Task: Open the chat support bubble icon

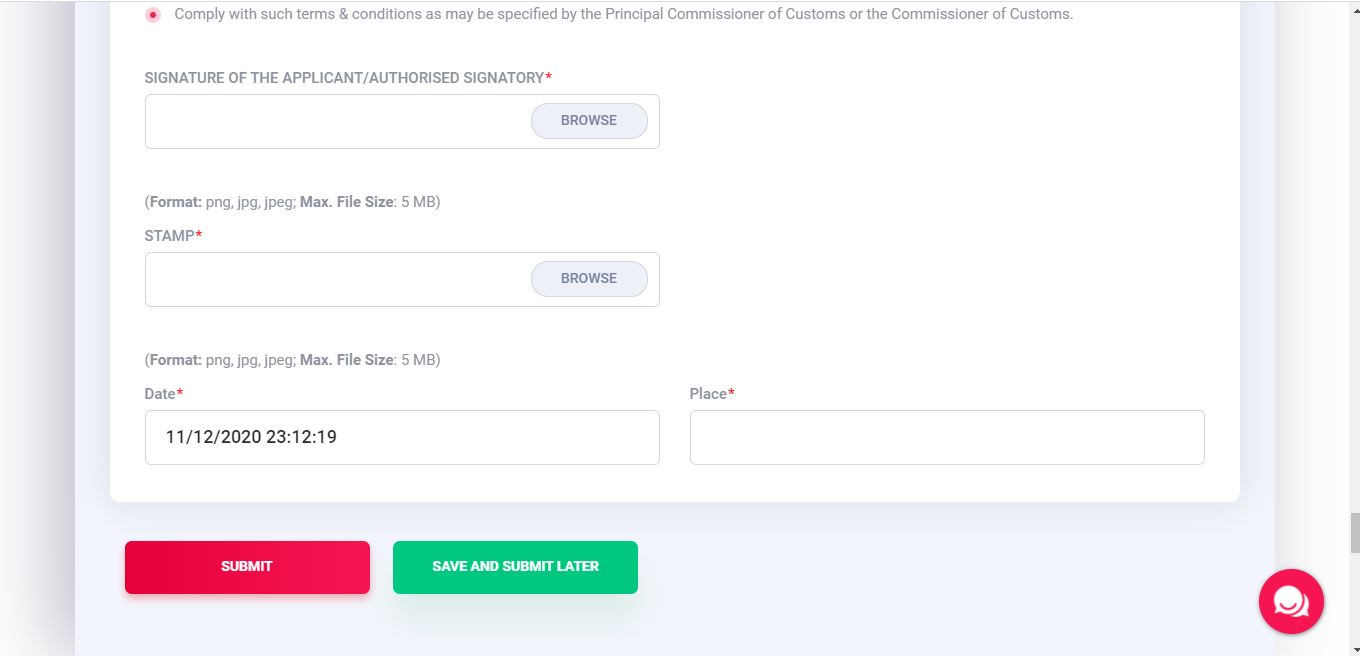Action: click(1291, 601)
